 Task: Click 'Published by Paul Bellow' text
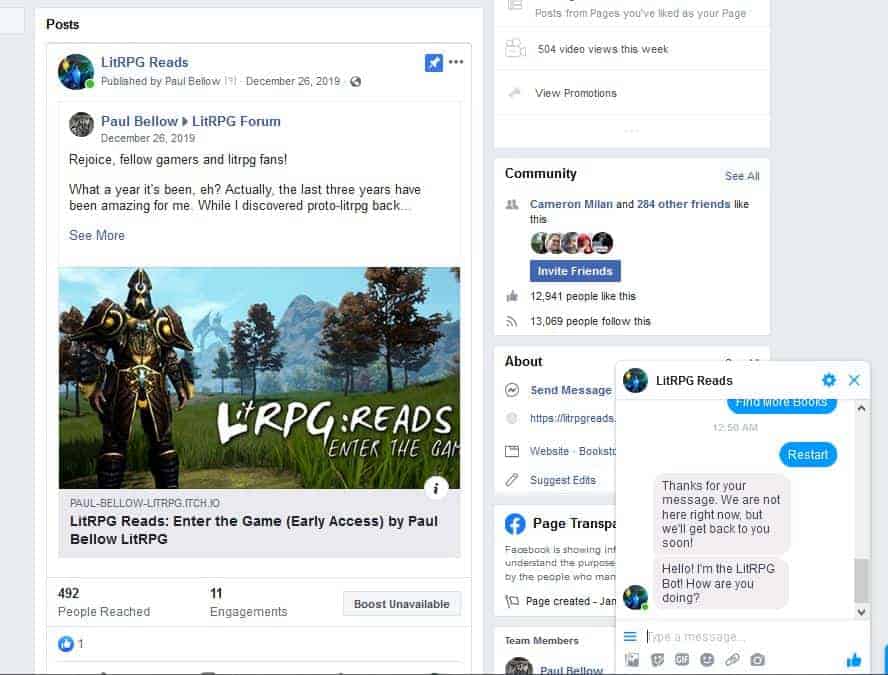(160, 82)
